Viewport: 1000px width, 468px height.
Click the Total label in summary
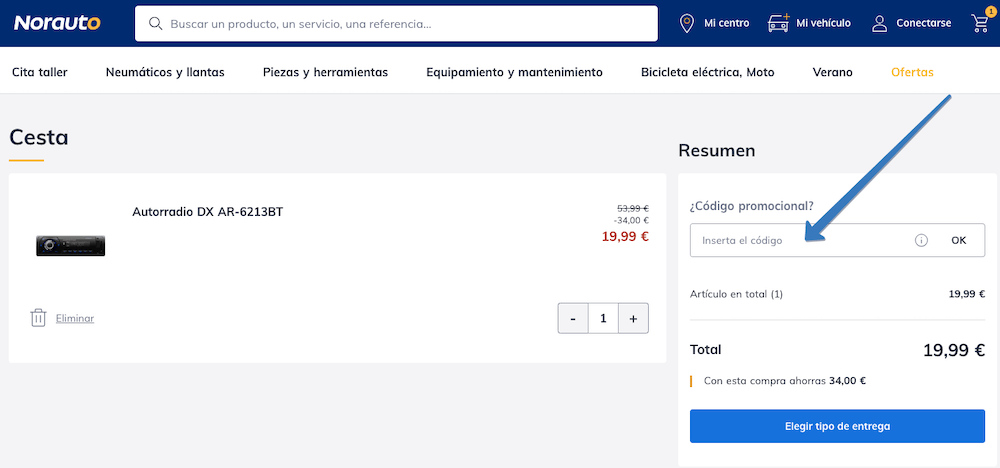pyautogui.click(x=705, y=349)
